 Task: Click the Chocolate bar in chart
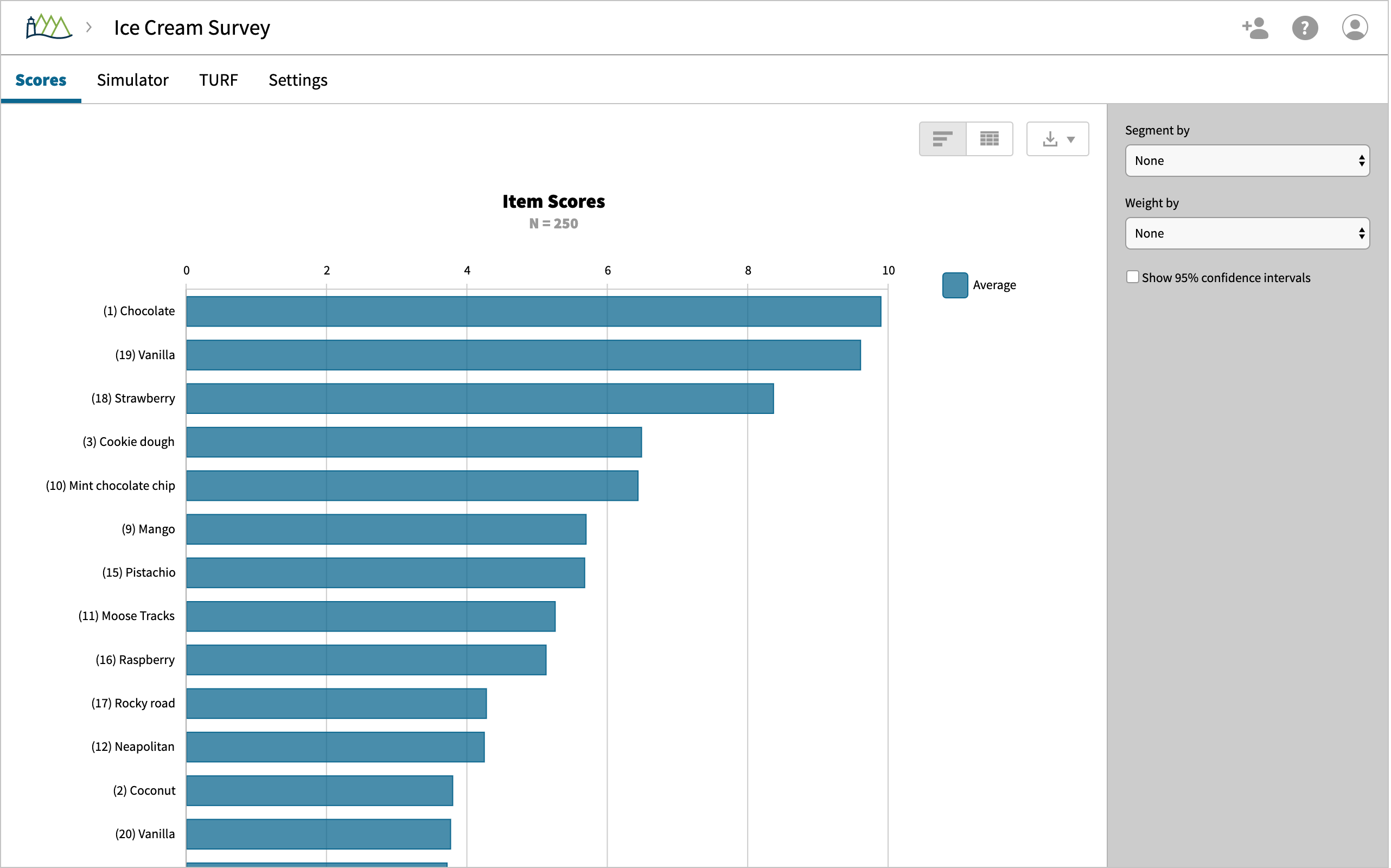tap(533, 311)
